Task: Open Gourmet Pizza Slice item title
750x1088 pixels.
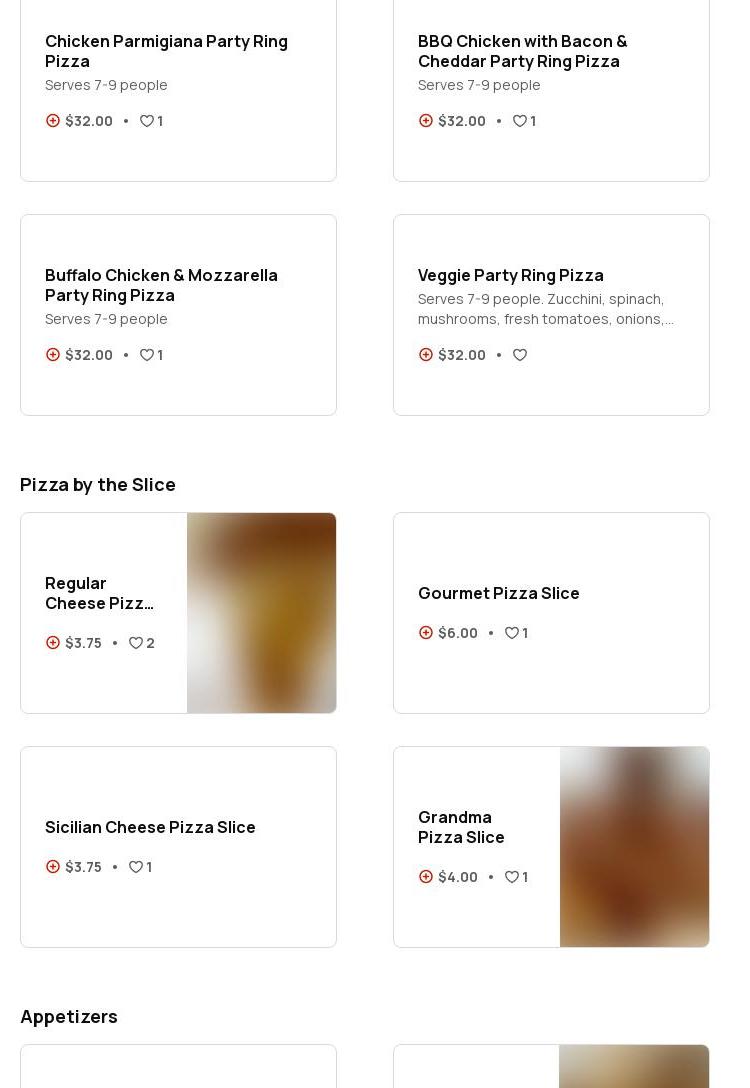Action: pos(498,593)
